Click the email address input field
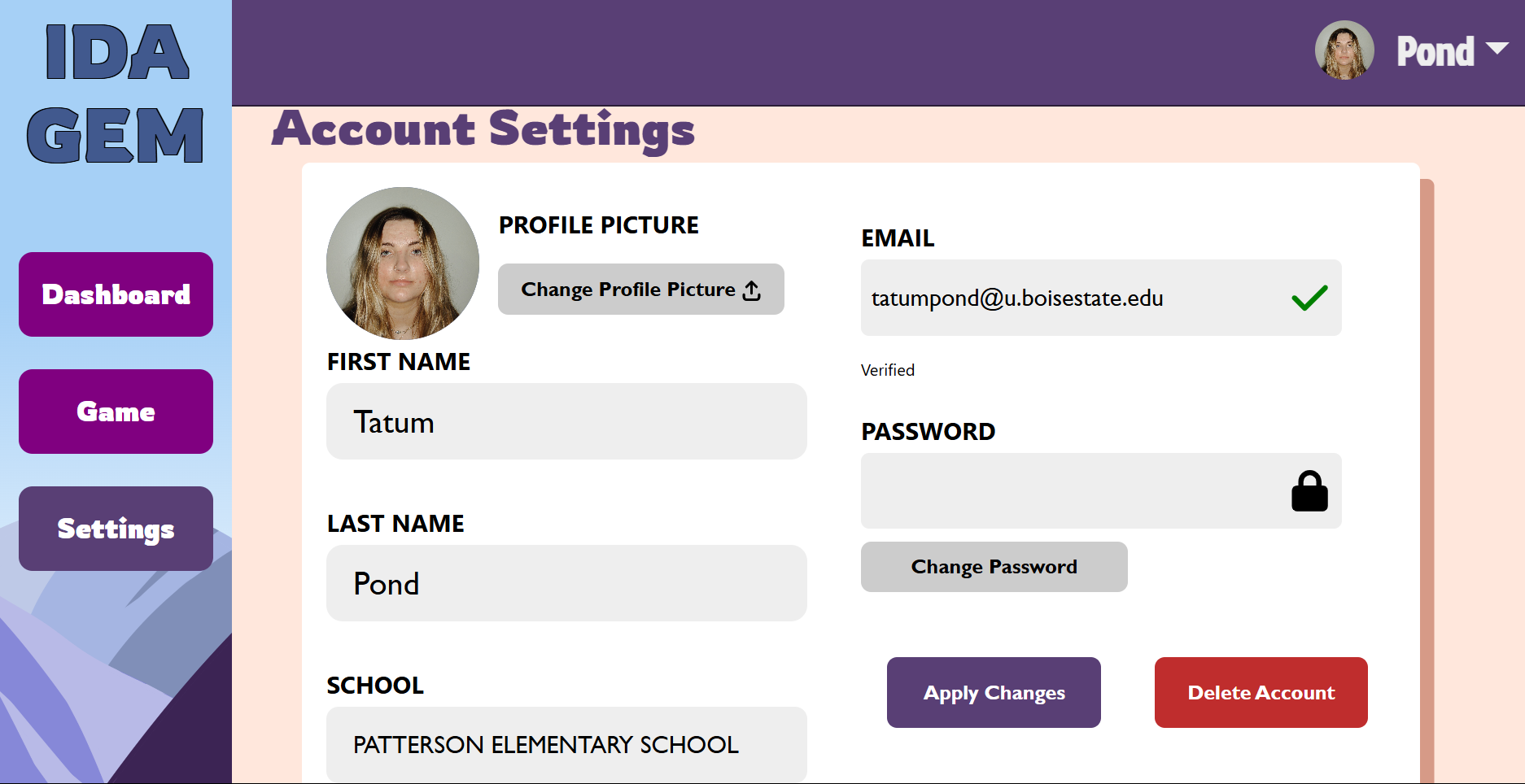 1101,298
